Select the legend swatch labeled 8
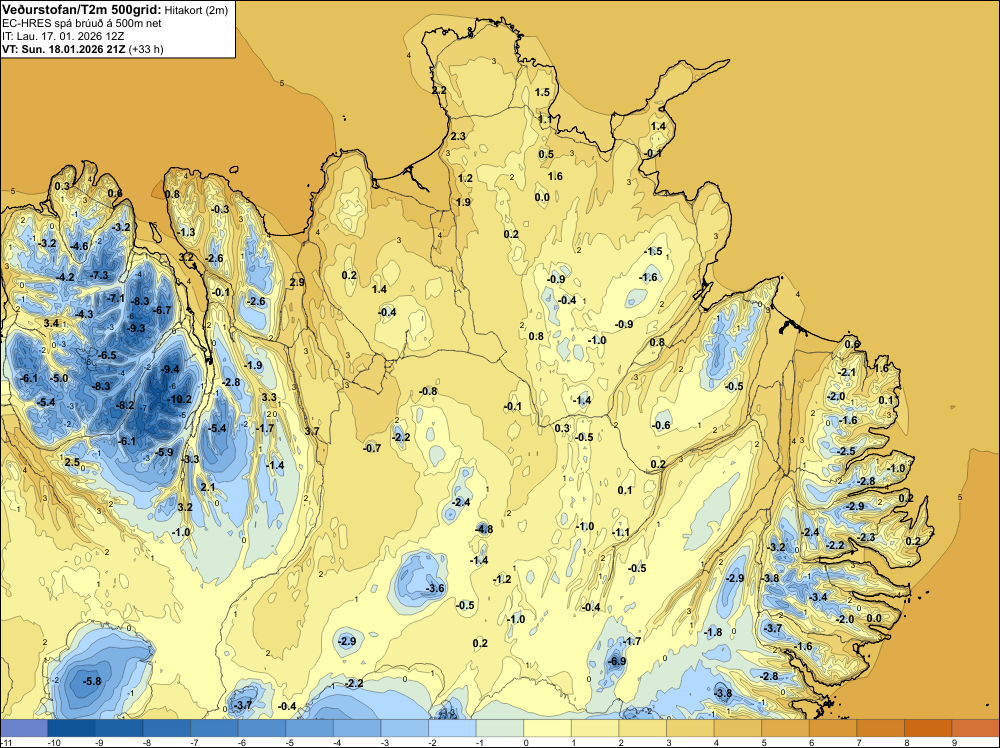Image resolution: width=1000 pixels, height=748 pixels. [928, 728]
